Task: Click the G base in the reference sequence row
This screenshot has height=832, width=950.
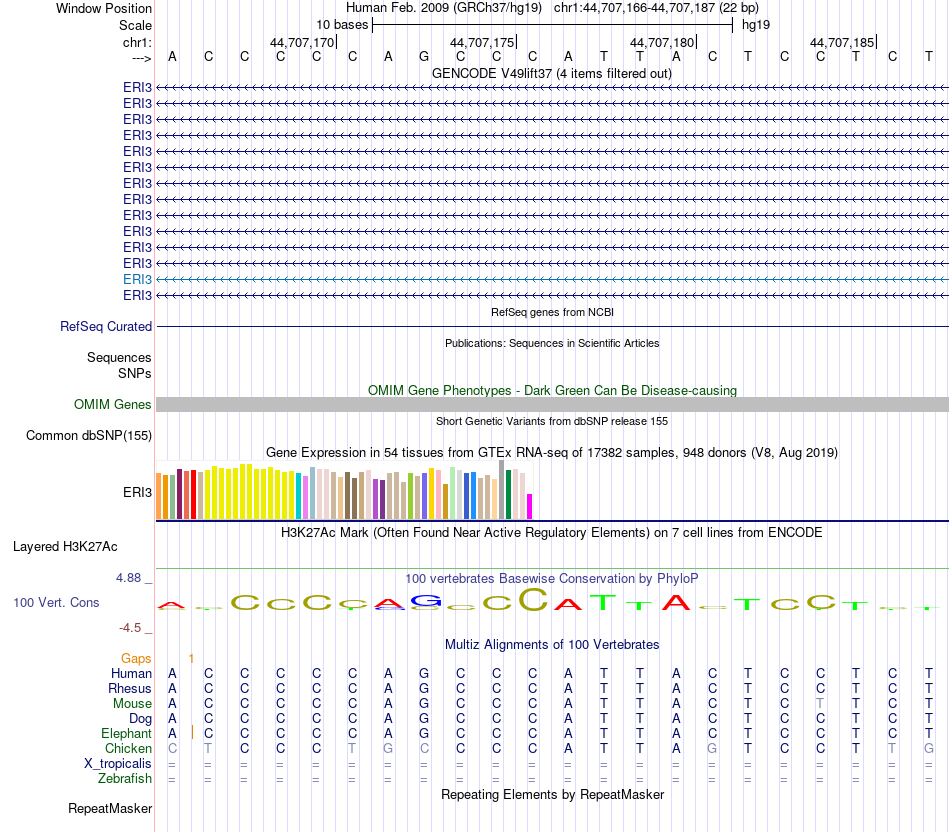Action: point(424,56)
